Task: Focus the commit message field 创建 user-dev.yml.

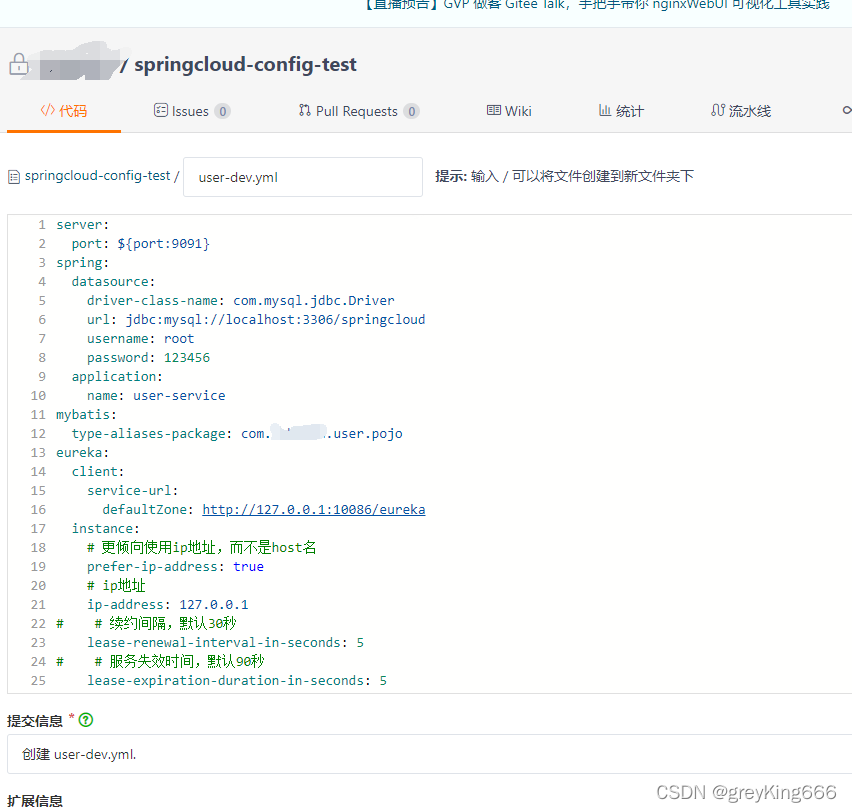Action: coord(429,754)
